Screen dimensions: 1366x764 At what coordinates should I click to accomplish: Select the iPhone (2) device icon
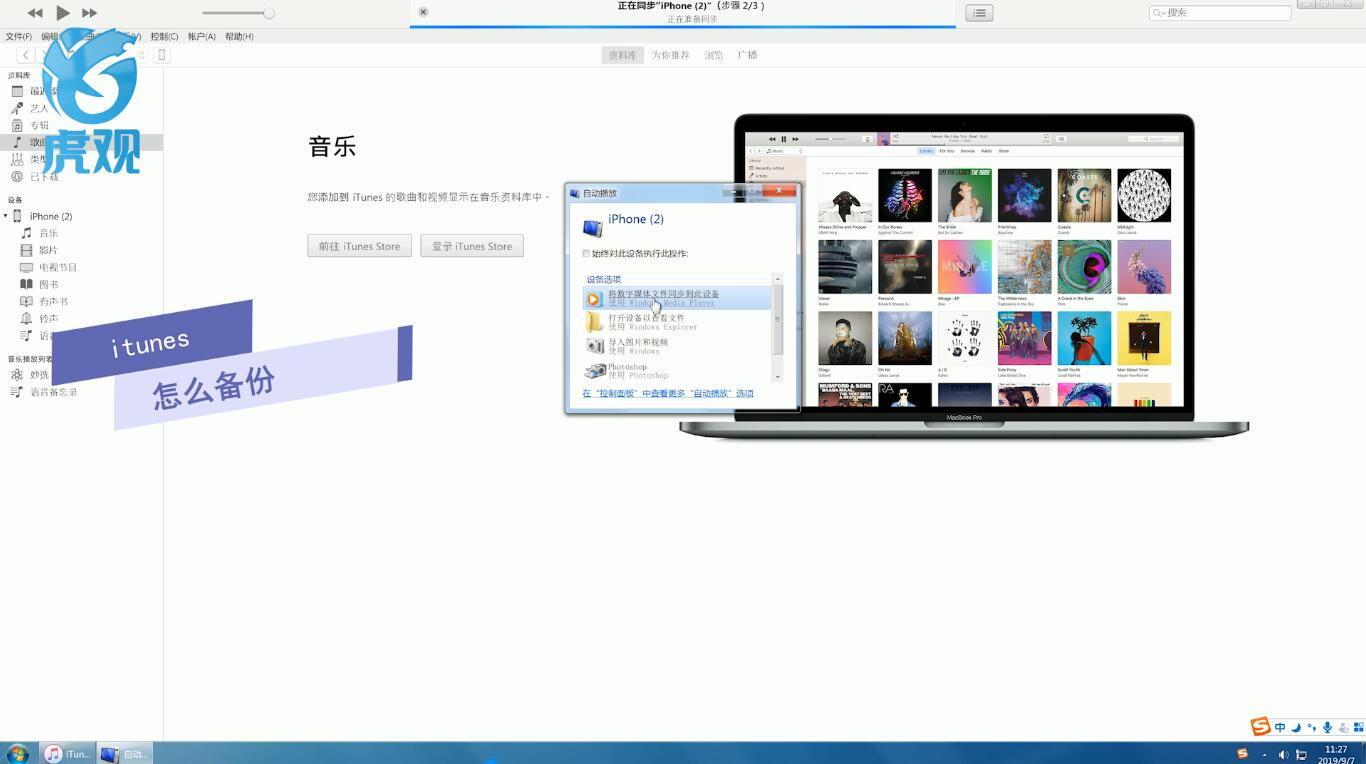18,216
